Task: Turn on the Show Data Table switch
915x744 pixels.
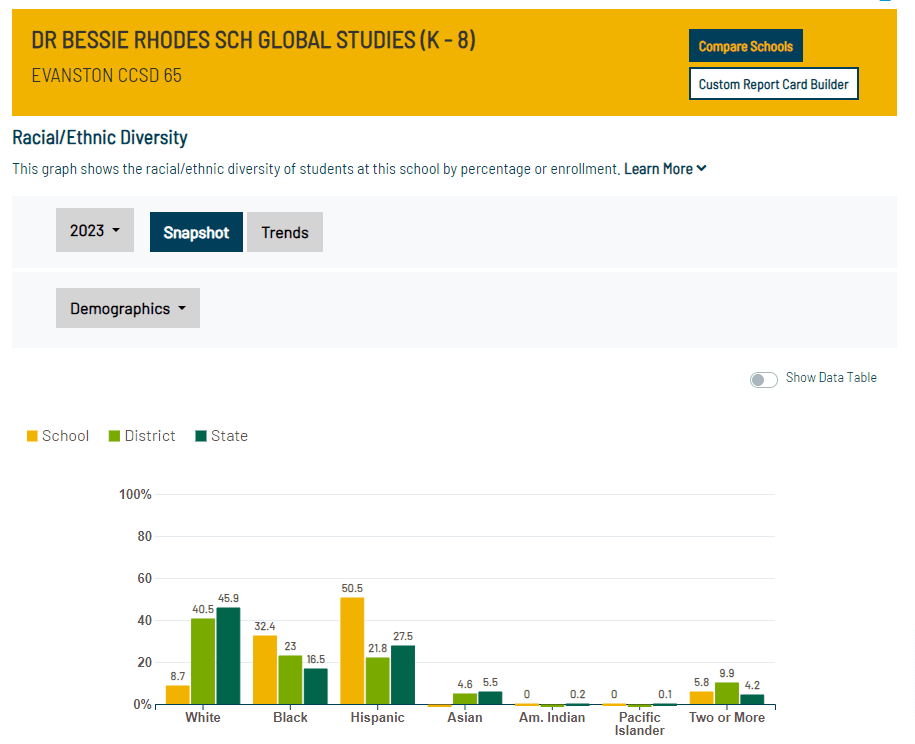Action: [764, 379]
